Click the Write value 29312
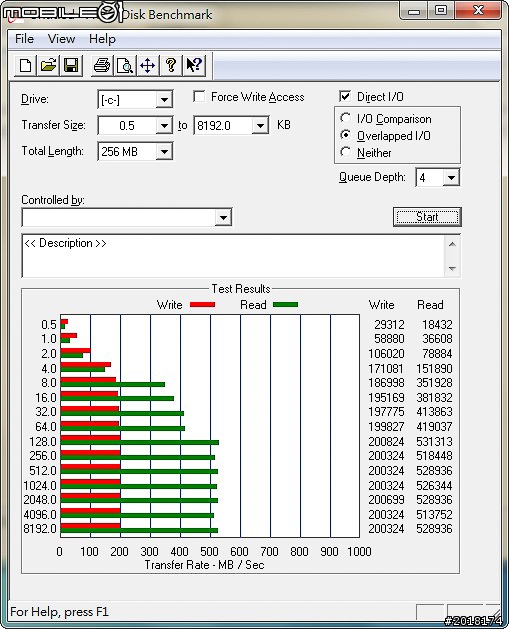This screenshot has width=509, height=629. [389, 324]
